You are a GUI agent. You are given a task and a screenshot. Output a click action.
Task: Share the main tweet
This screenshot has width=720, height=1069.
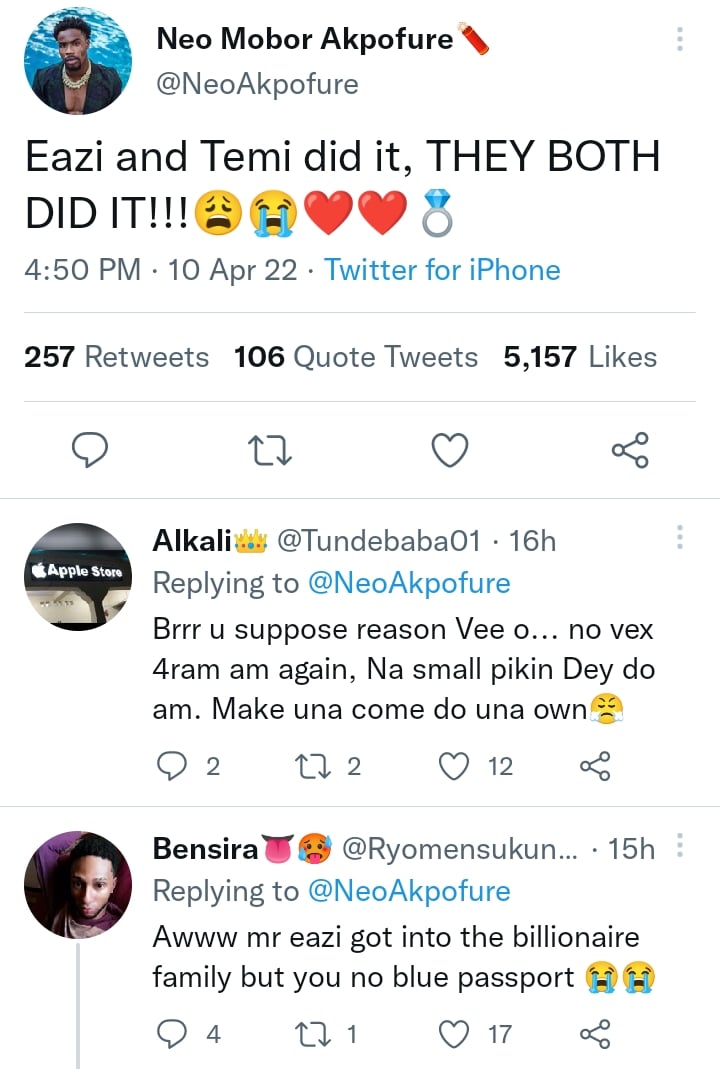click(x=630, y=451)
